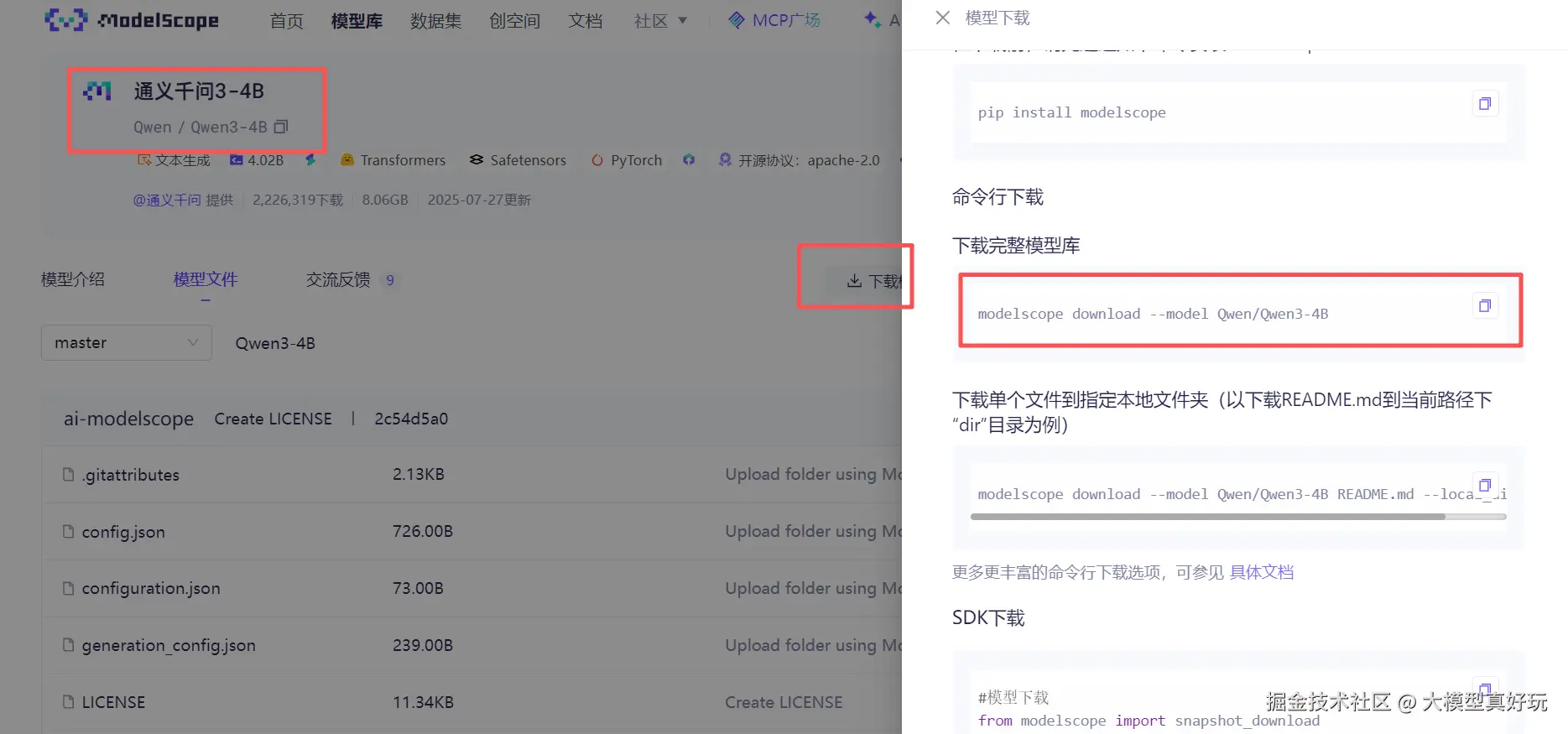Open 创空间 in the top navigation

pyautogui.click(x=514, y=20)
